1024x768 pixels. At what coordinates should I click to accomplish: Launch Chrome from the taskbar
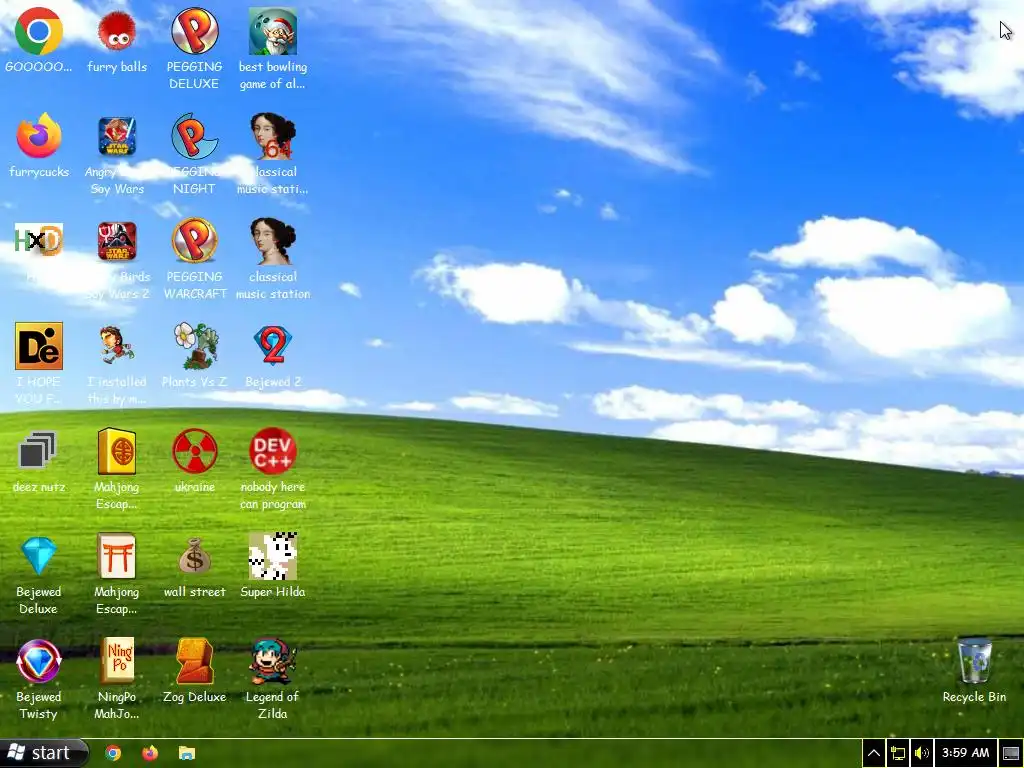pos(113,753)
